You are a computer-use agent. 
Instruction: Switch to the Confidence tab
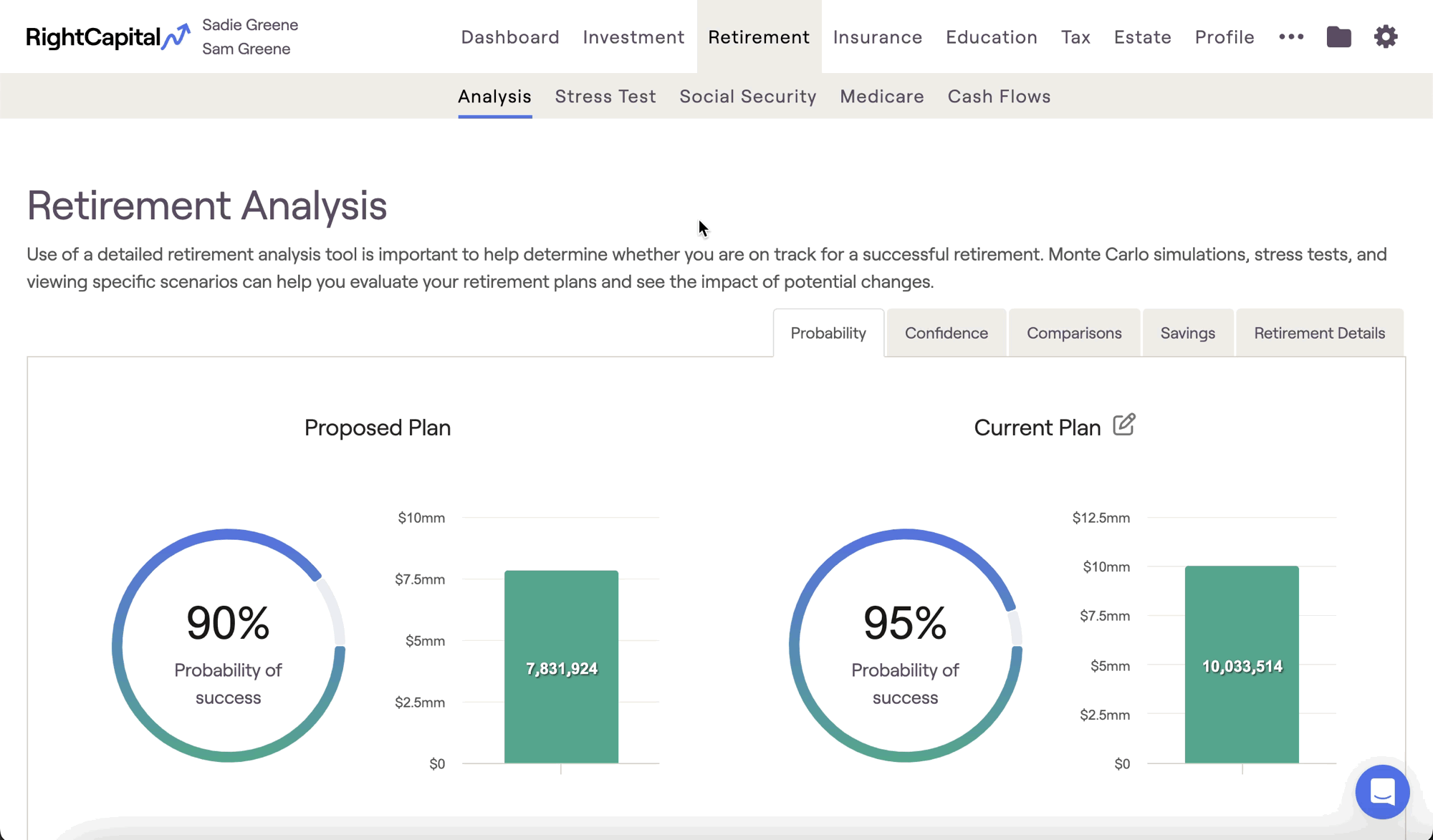coord(946,333)
